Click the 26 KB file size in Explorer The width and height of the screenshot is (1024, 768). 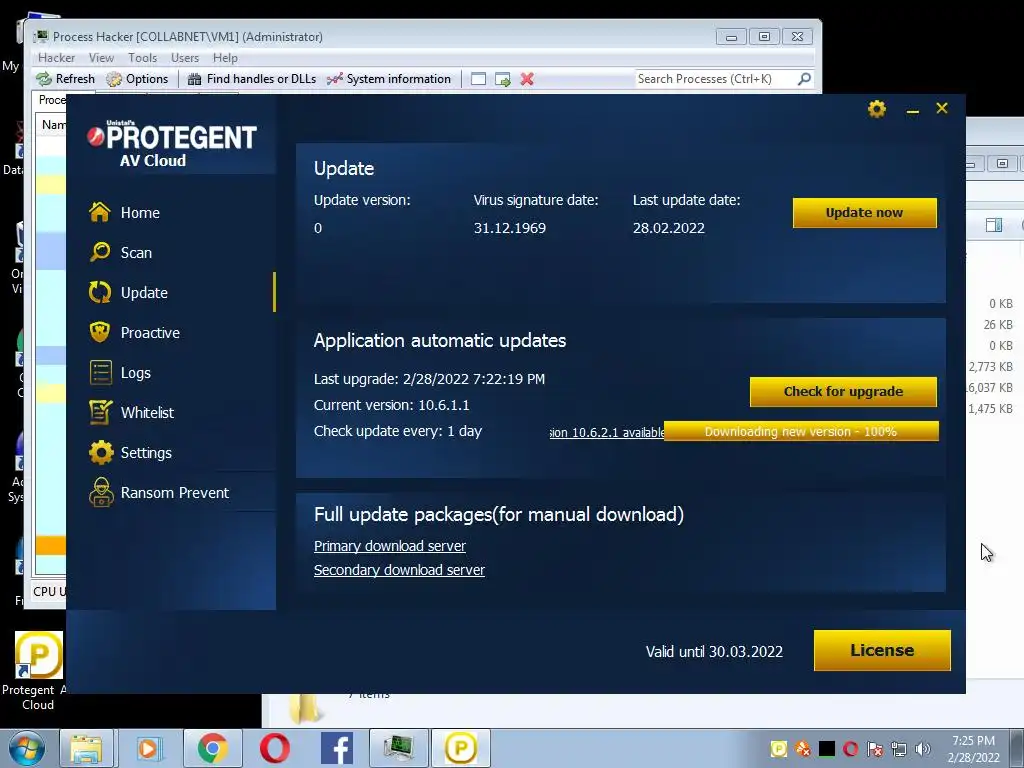(998, 325)
